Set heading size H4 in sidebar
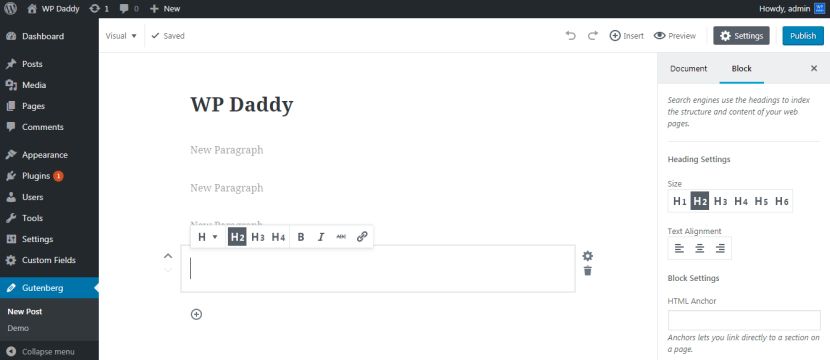This screenshot has height=360, width=830. click(741, 201)
